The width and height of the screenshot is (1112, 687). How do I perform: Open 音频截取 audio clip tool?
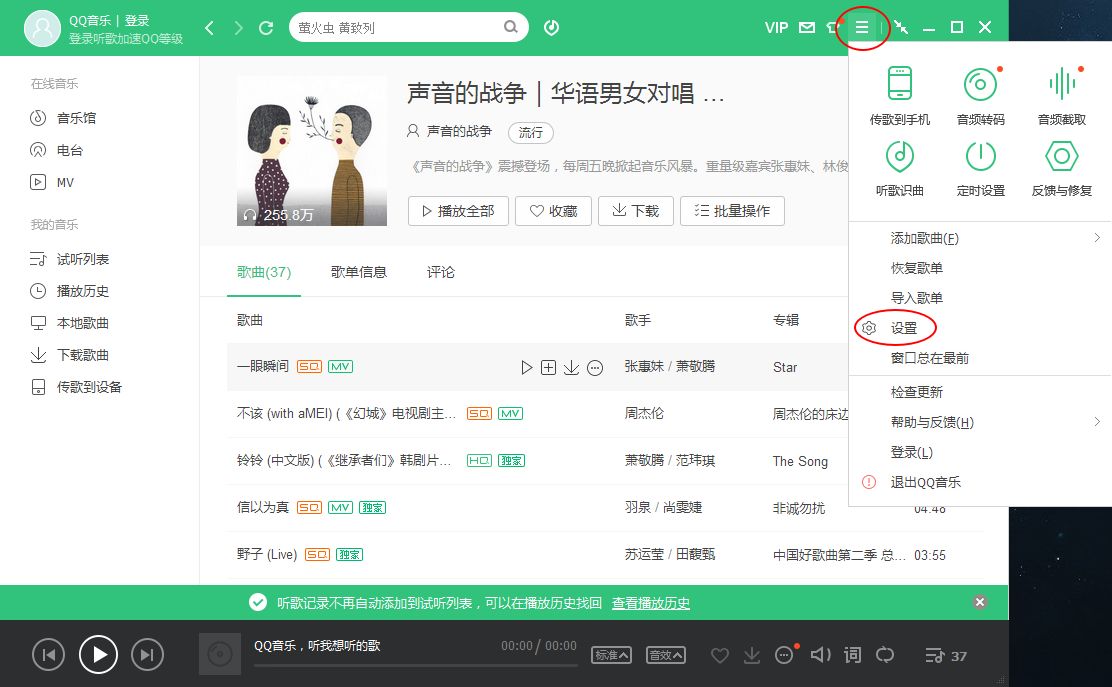[1062, 96]
